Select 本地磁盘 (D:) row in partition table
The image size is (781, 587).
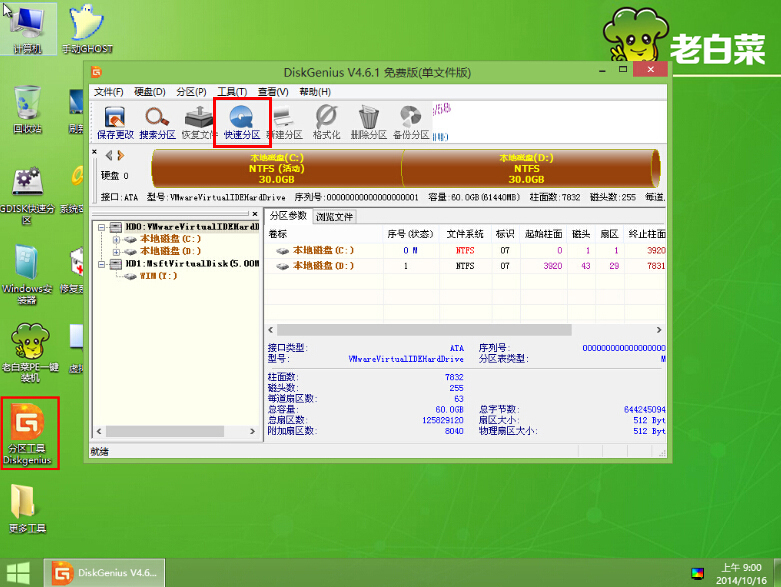click(466, 266)
